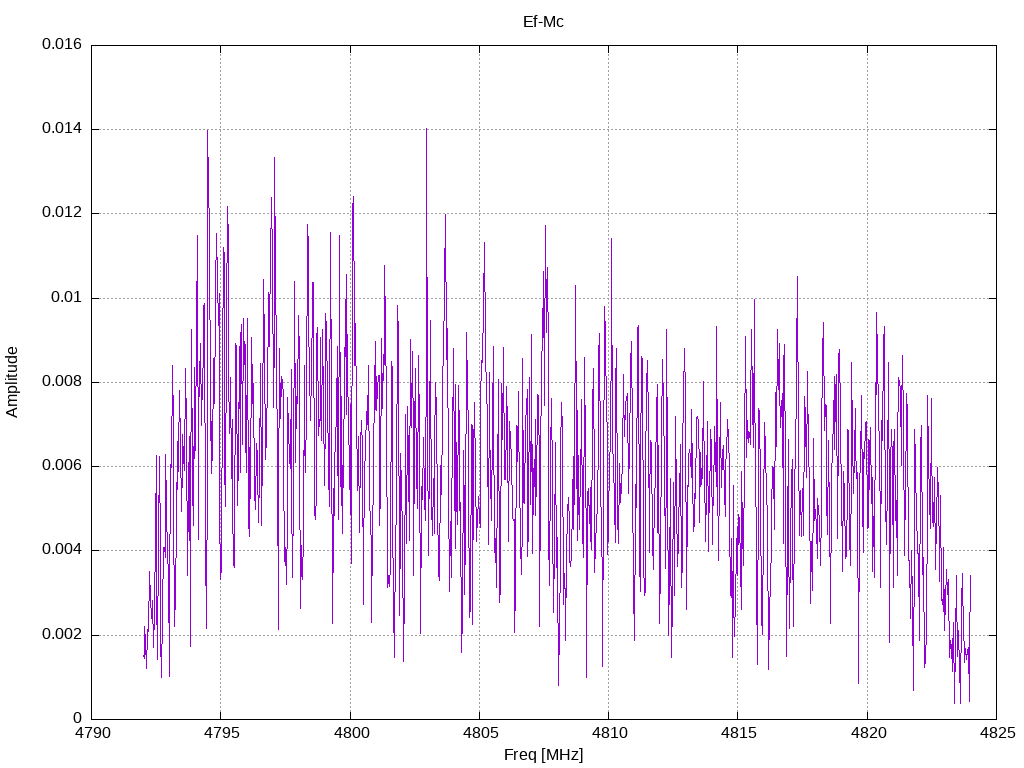The width and height of the screenshot is (1024, 768).
Task: Click y-axis tick label 0.016
Action: tap(62, 44)
